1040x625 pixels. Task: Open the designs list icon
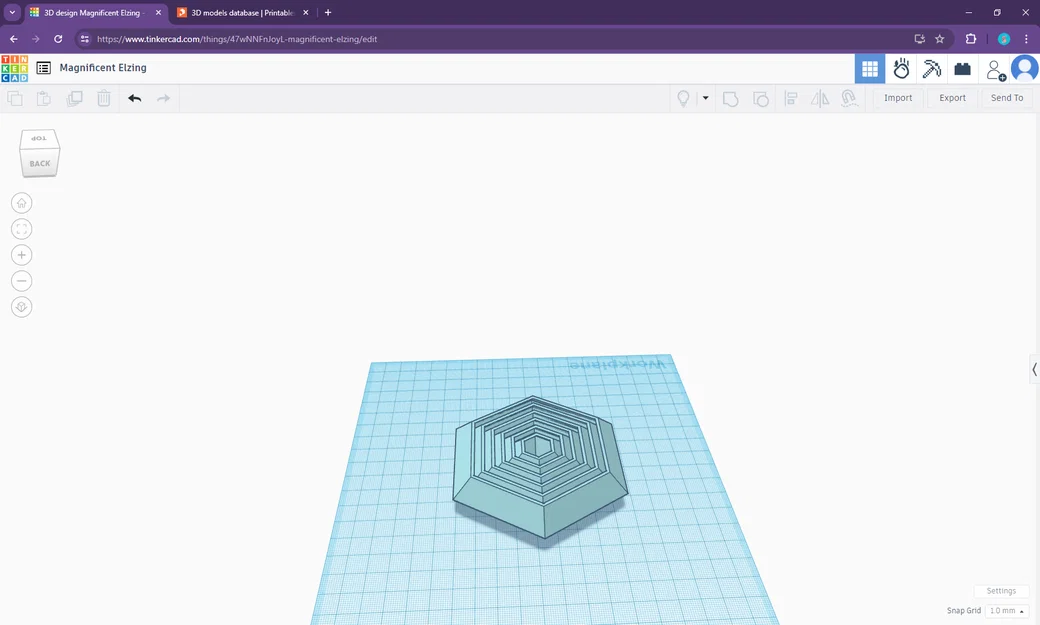pos(44,68)
